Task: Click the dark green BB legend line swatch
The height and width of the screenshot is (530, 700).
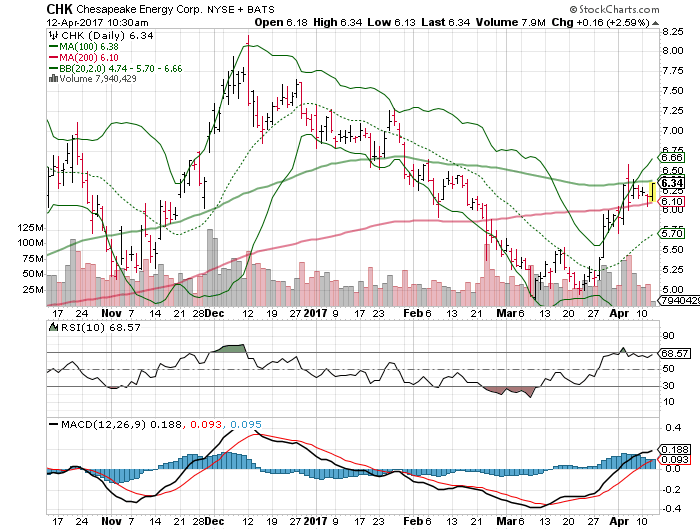Action: [x=54, y=68]
